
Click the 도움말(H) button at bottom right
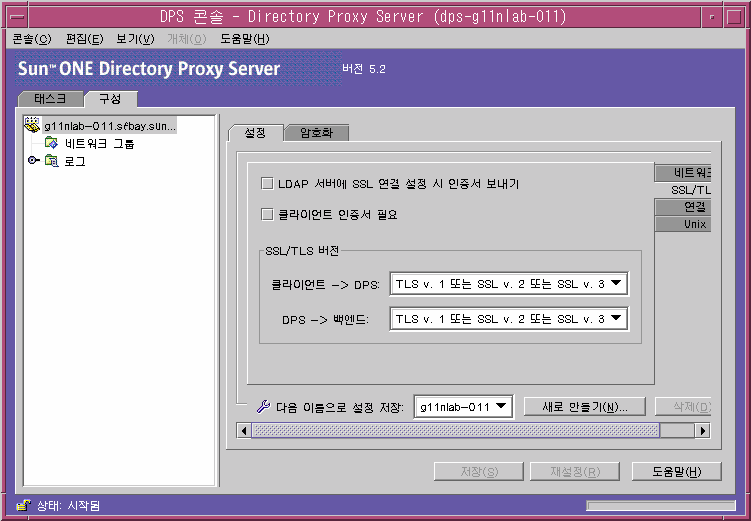coord(676,472)
